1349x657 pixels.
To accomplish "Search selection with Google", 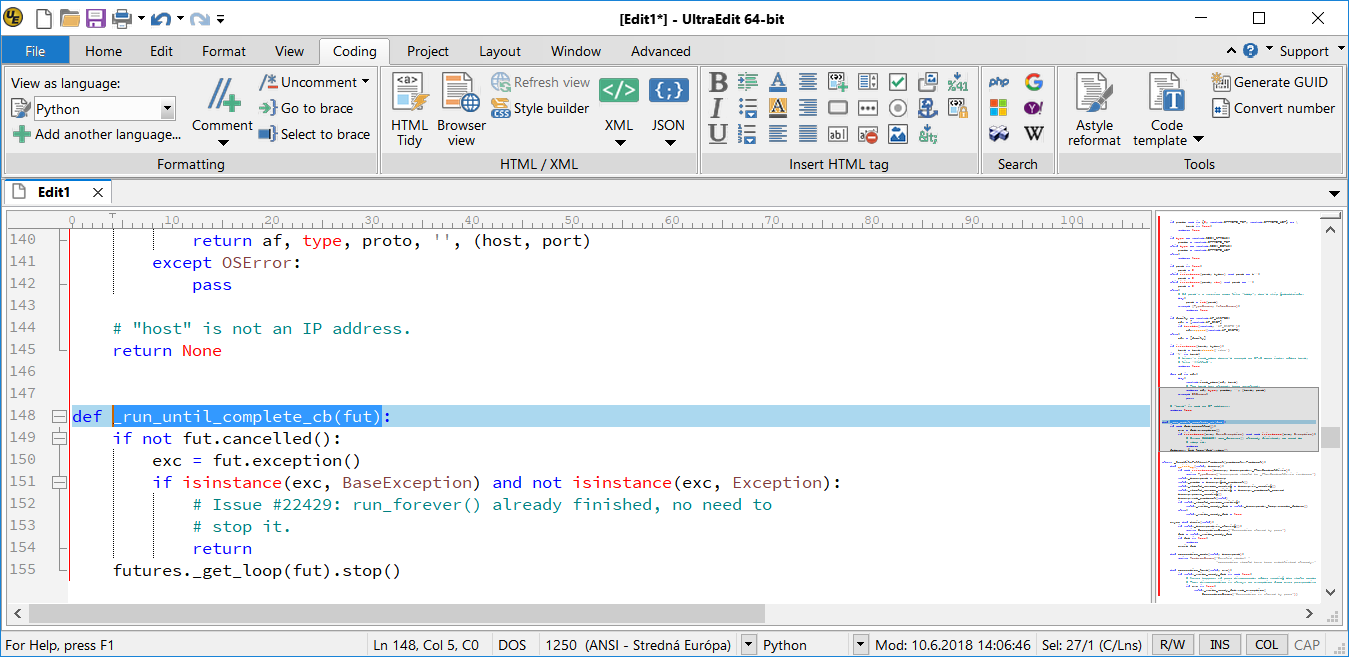I will 1034,82.
